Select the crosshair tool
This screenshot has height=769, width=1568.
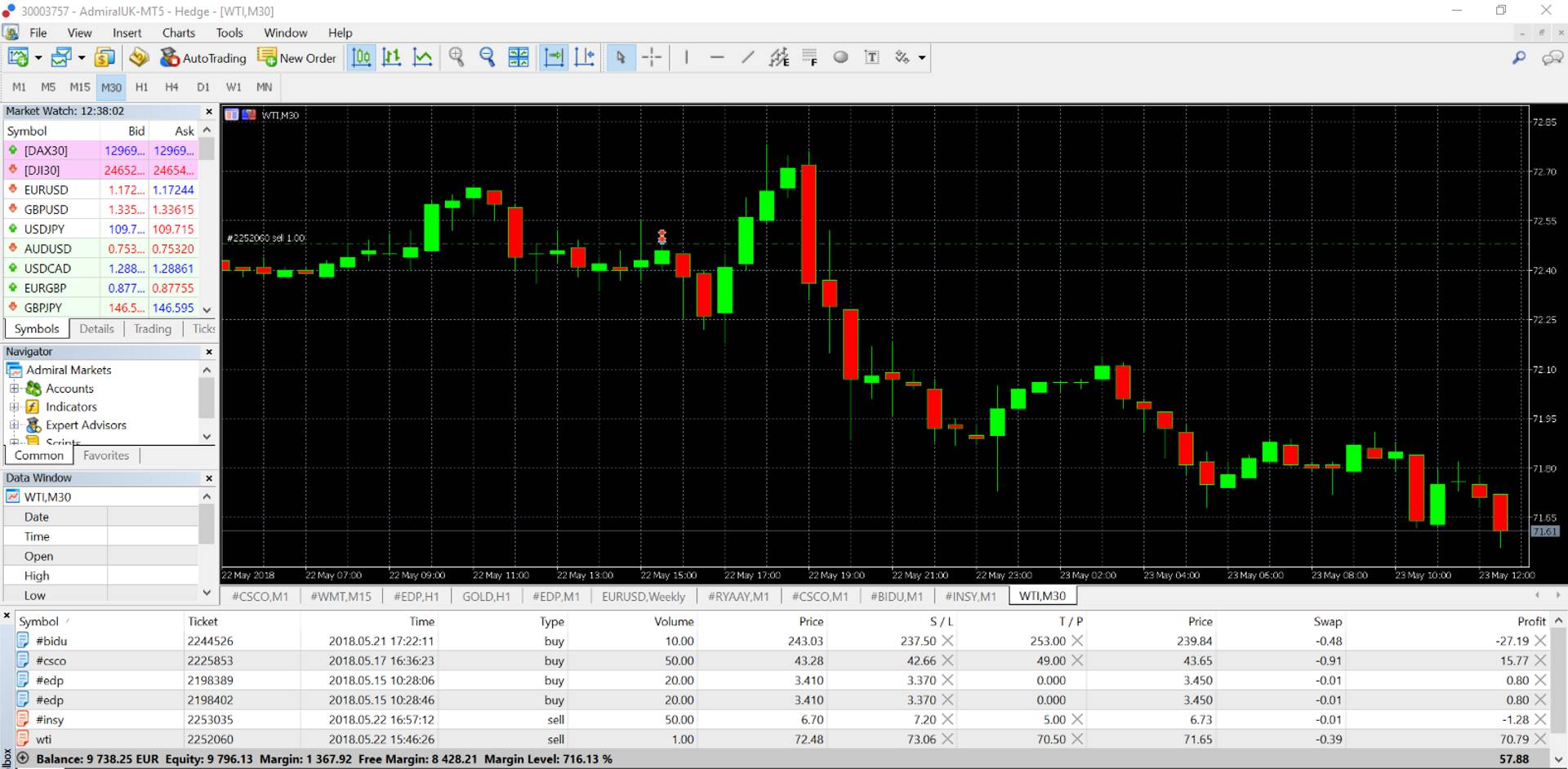pyautogui.click(x=652, y=57)
